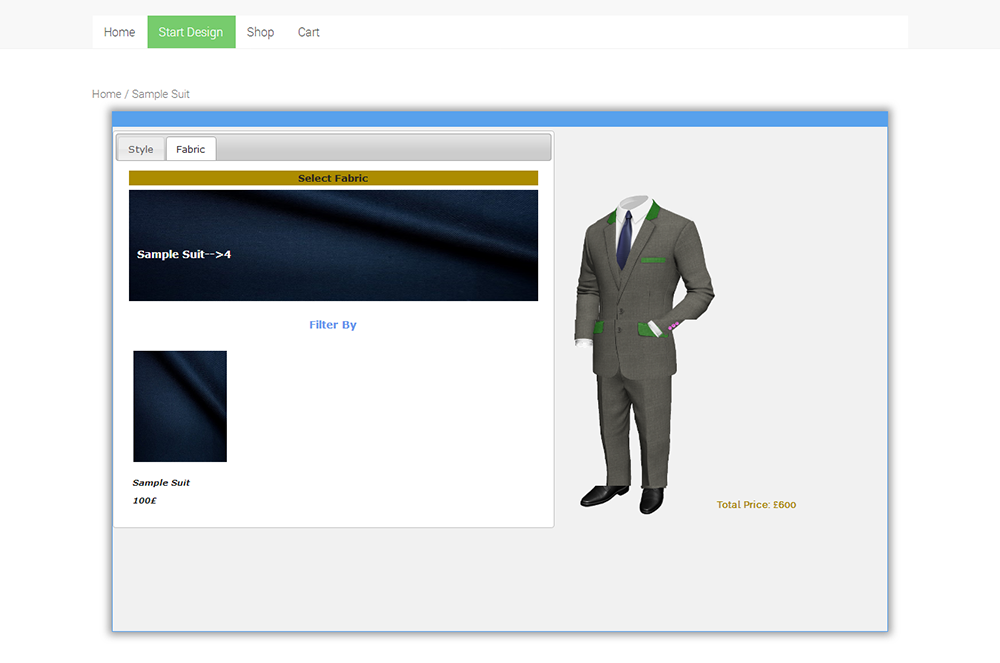Click the Sample Suit-->4 banner caption
Image resolution: width=1000 pixels, height=663 pixels.
(x=184, y=254)
